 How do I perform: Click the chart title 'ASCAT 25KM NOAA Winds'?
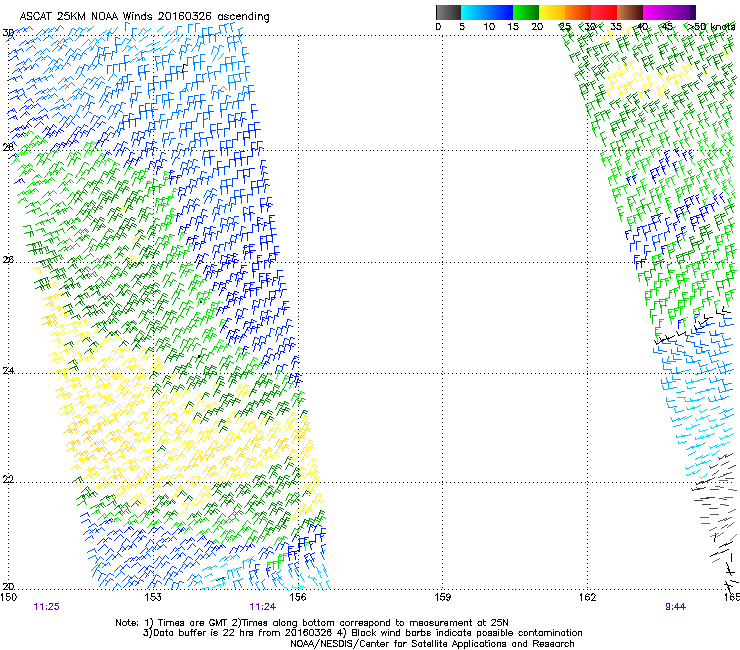[x=87, y=17]
